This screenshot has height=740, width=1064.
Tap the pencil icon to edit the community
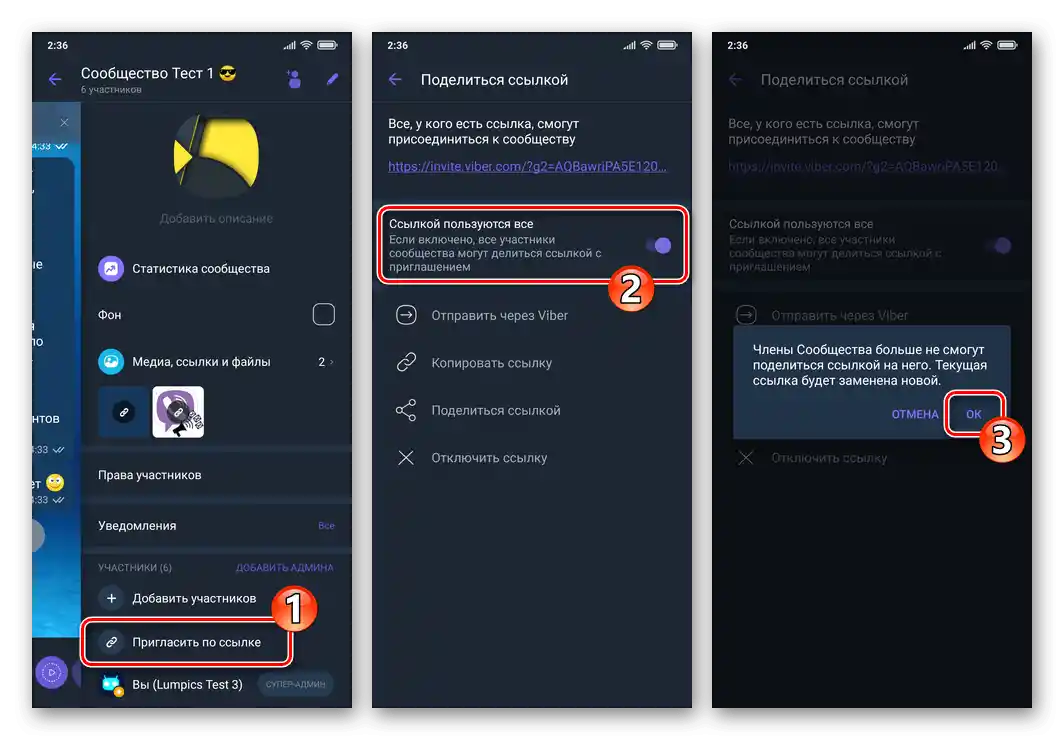[332, 79]
